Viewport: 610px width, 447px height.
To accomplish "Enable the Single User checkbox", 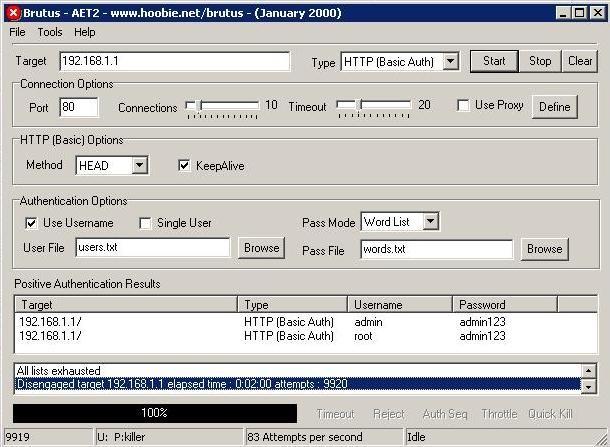I will point(145,223).
